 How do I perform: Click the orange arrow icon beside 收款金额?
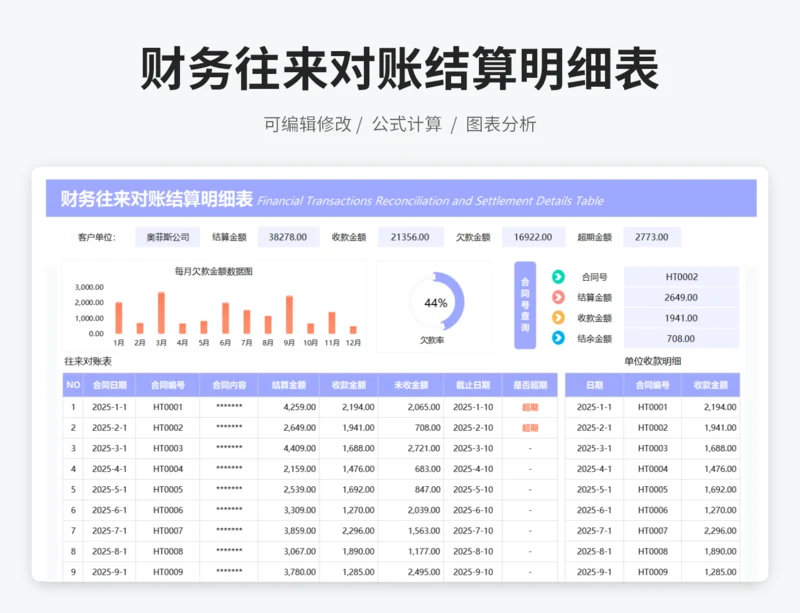click(558, 317)
